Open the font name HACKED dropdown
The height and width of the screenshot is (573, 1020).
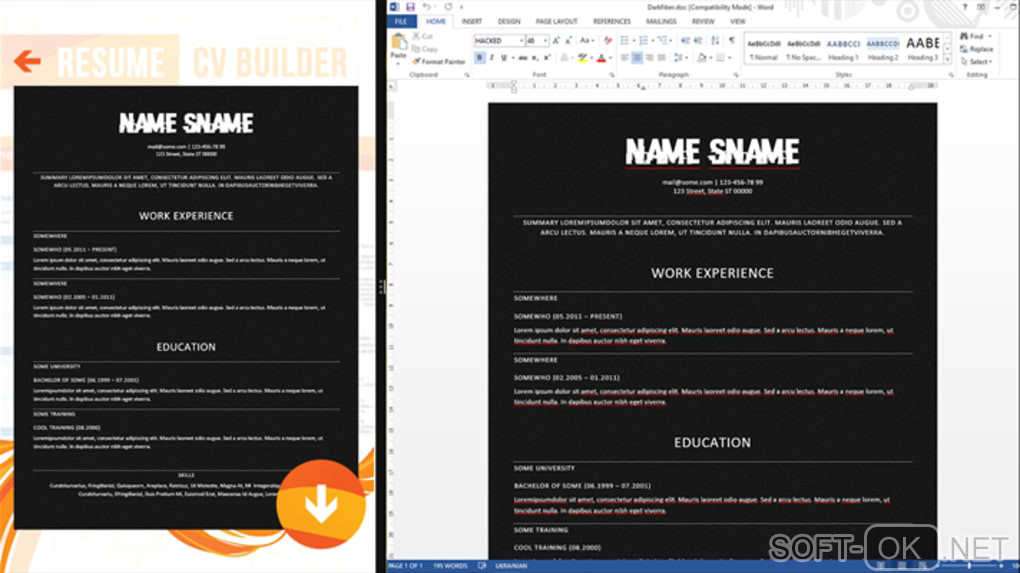click(x=521, y=40)
